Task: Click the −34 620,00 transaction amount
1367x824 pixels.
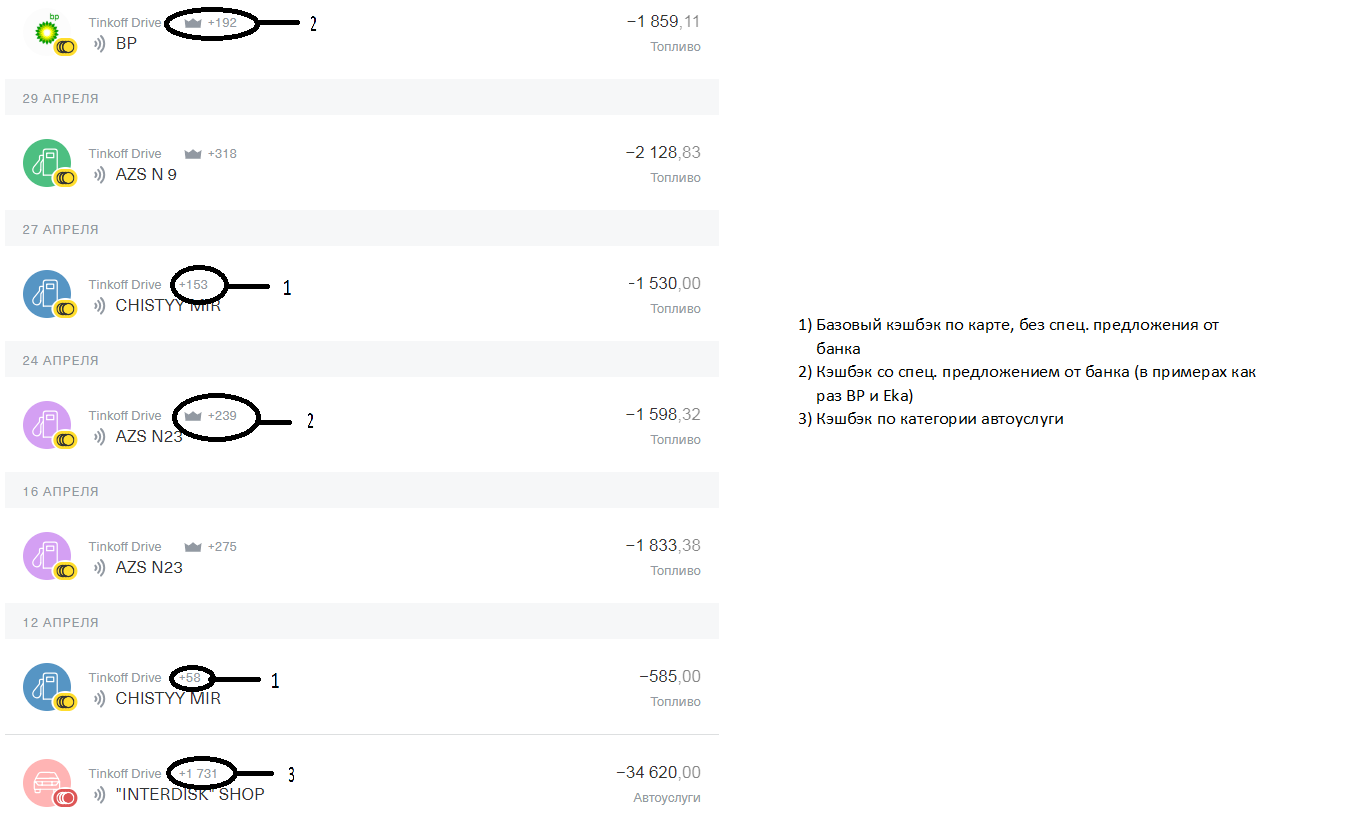Action: coord(658,773)
